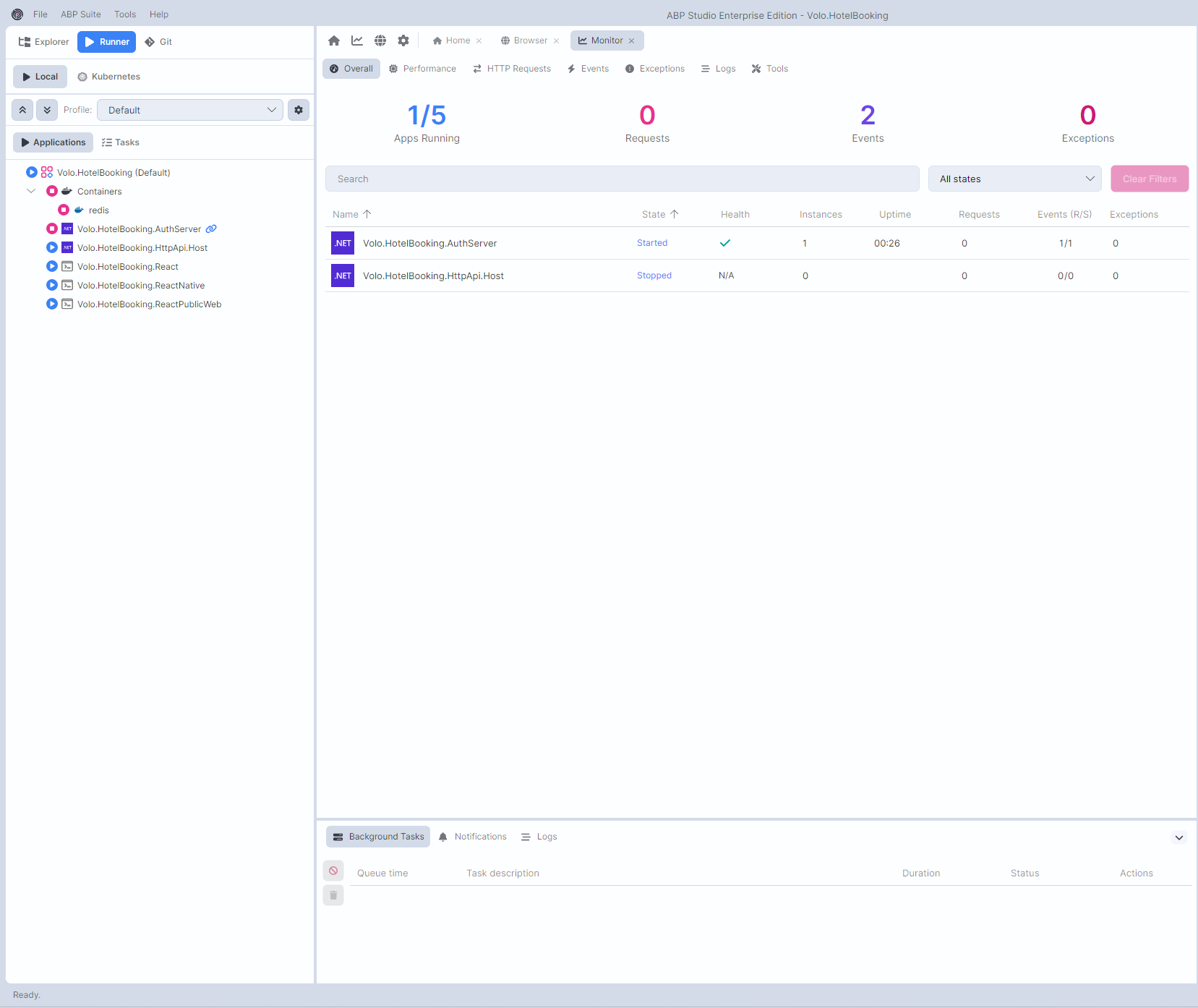Viewport: 1198px width, 1008px height.
Task: Open the browser globe icon in toolbar
Action: click(x=380, y=40)
